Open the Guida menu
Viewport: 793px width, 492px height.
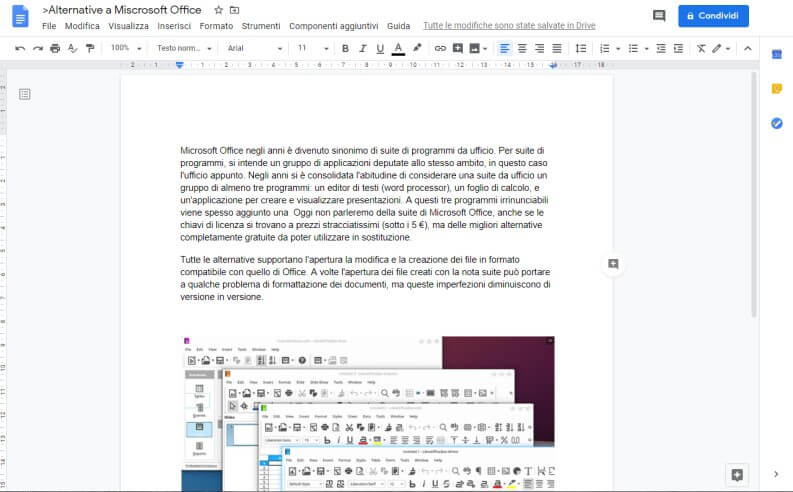pos(399,26)
